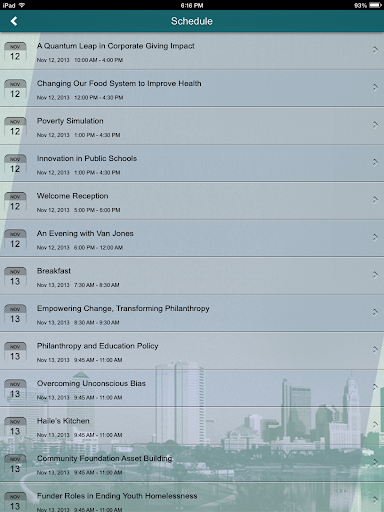Viewport: 384px width, 512px height.
Task: Select the calendar icon for Welcome Reception
Action: click(15, 202)
